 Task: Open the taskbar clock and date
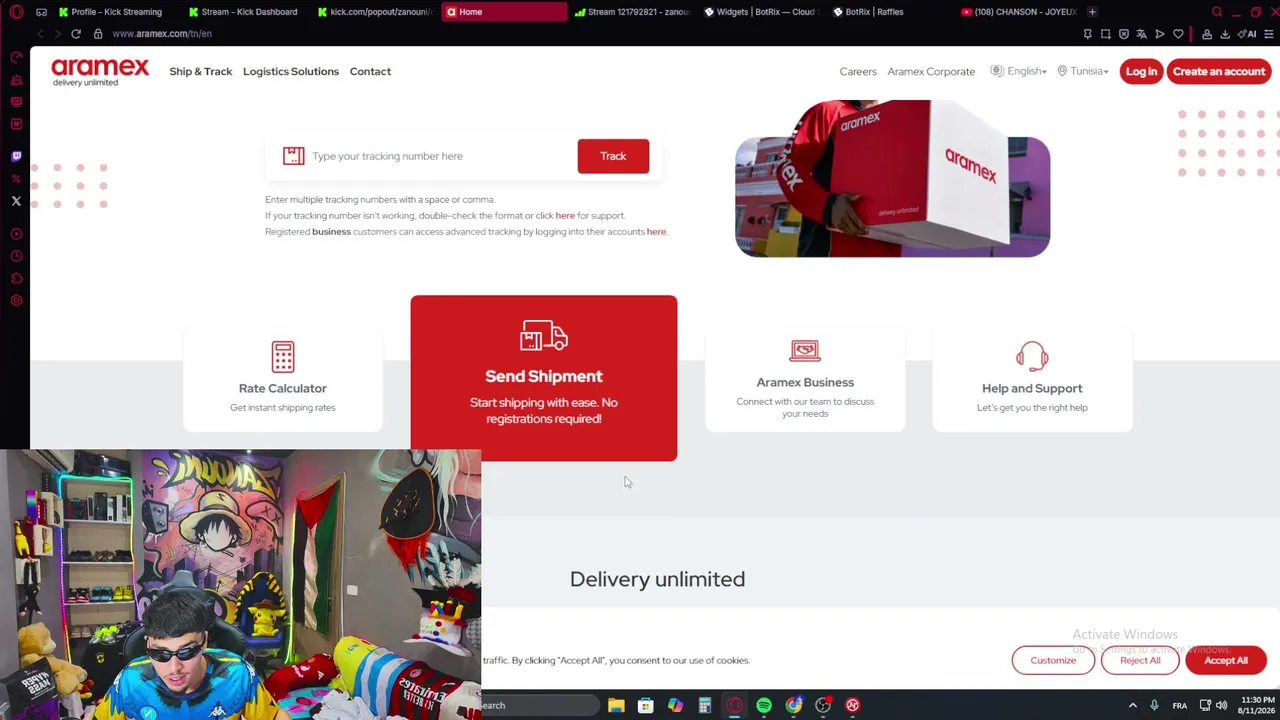[1257, 705]
